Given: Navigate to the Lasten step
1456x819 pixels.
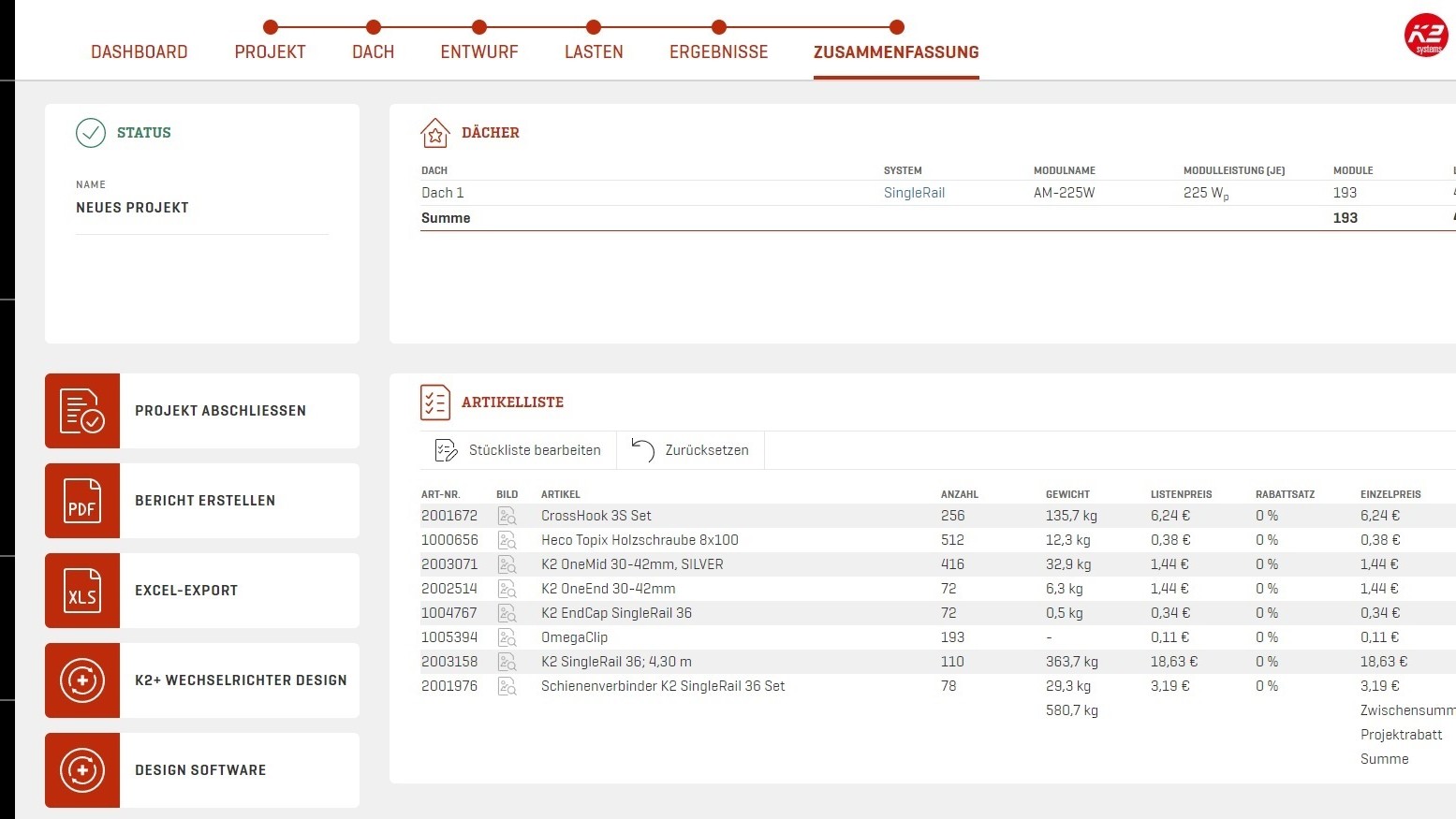Looking at the screenshot, I should [594, 52].
